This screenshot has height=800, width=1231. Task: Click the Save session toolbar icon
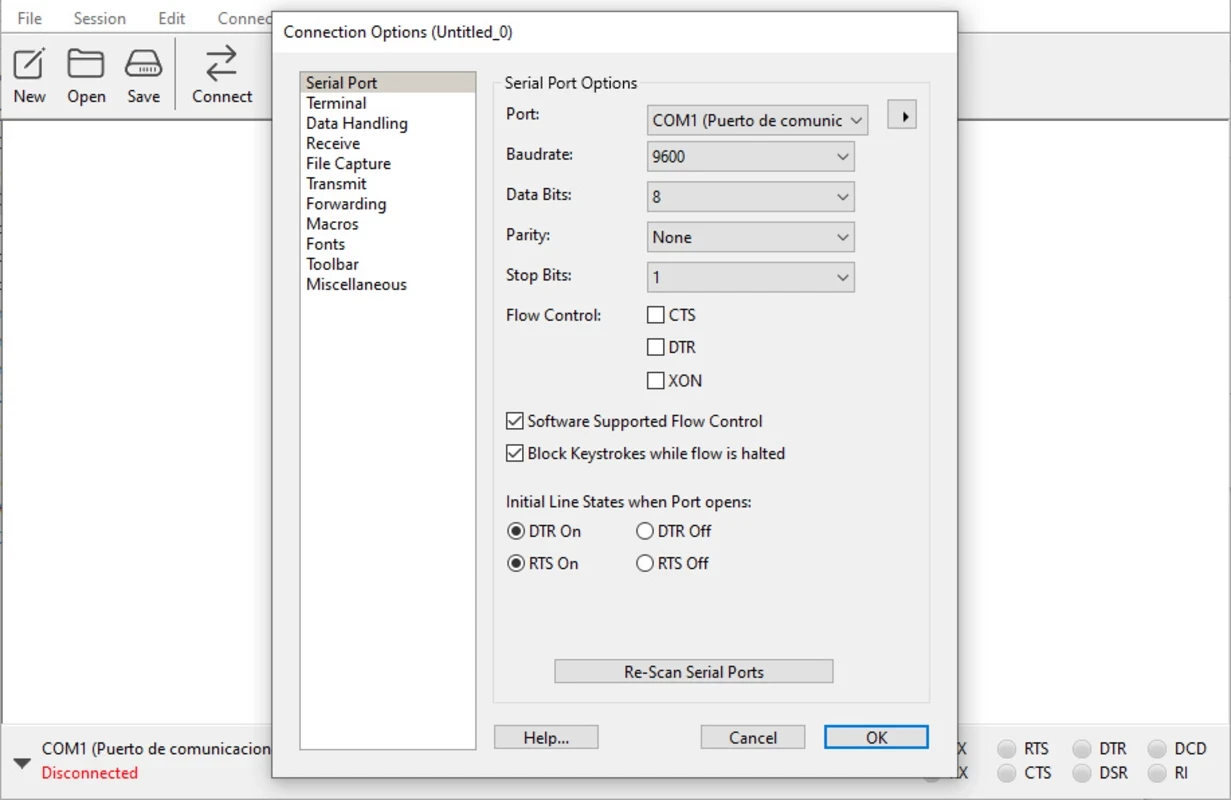pyautogui.click(x=143, y=64)
